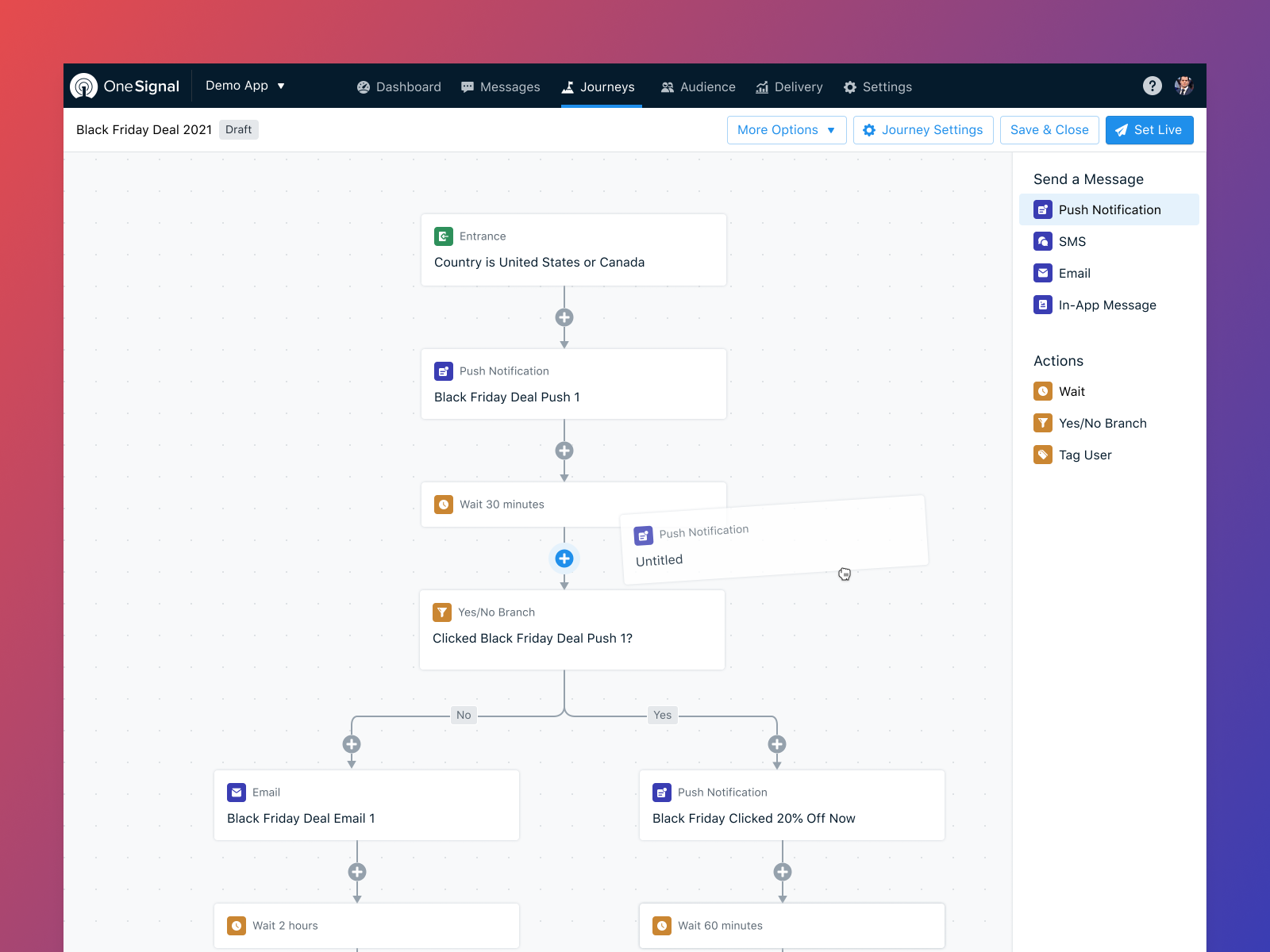Select In-App Message option

(1107, 305)
